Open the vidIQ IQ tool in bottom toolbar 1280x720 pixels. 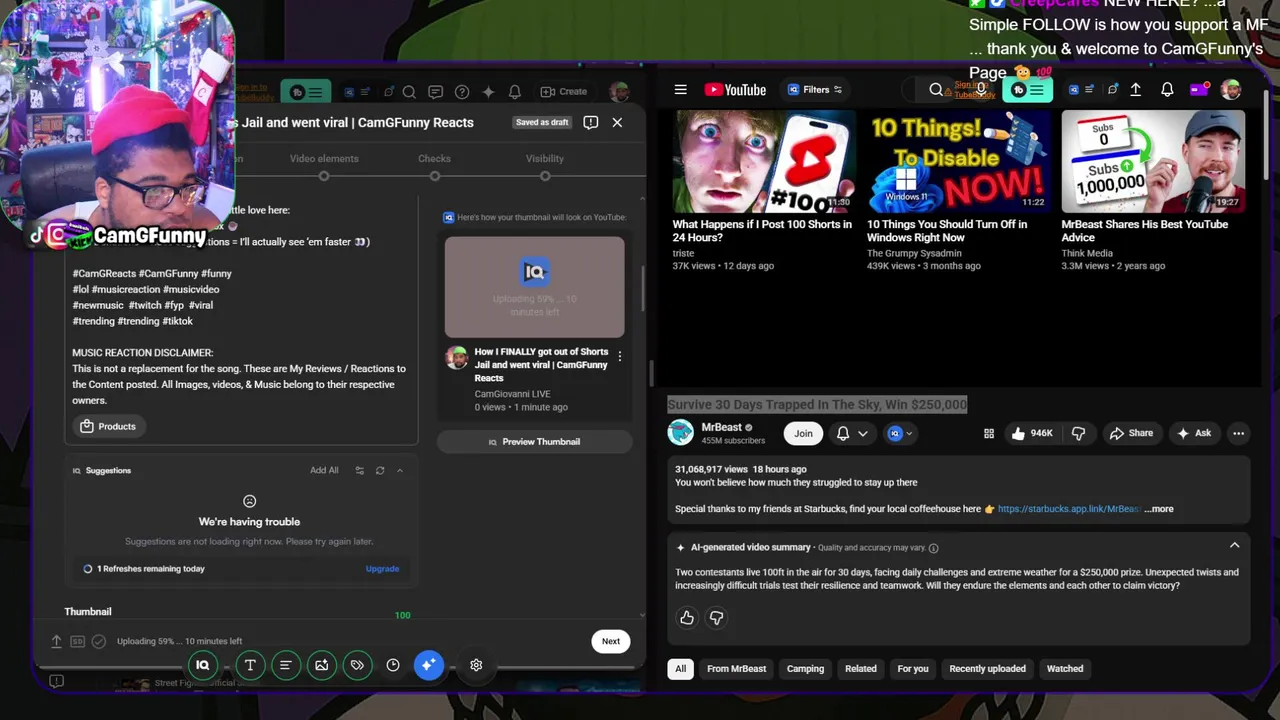tap(202, 665)
